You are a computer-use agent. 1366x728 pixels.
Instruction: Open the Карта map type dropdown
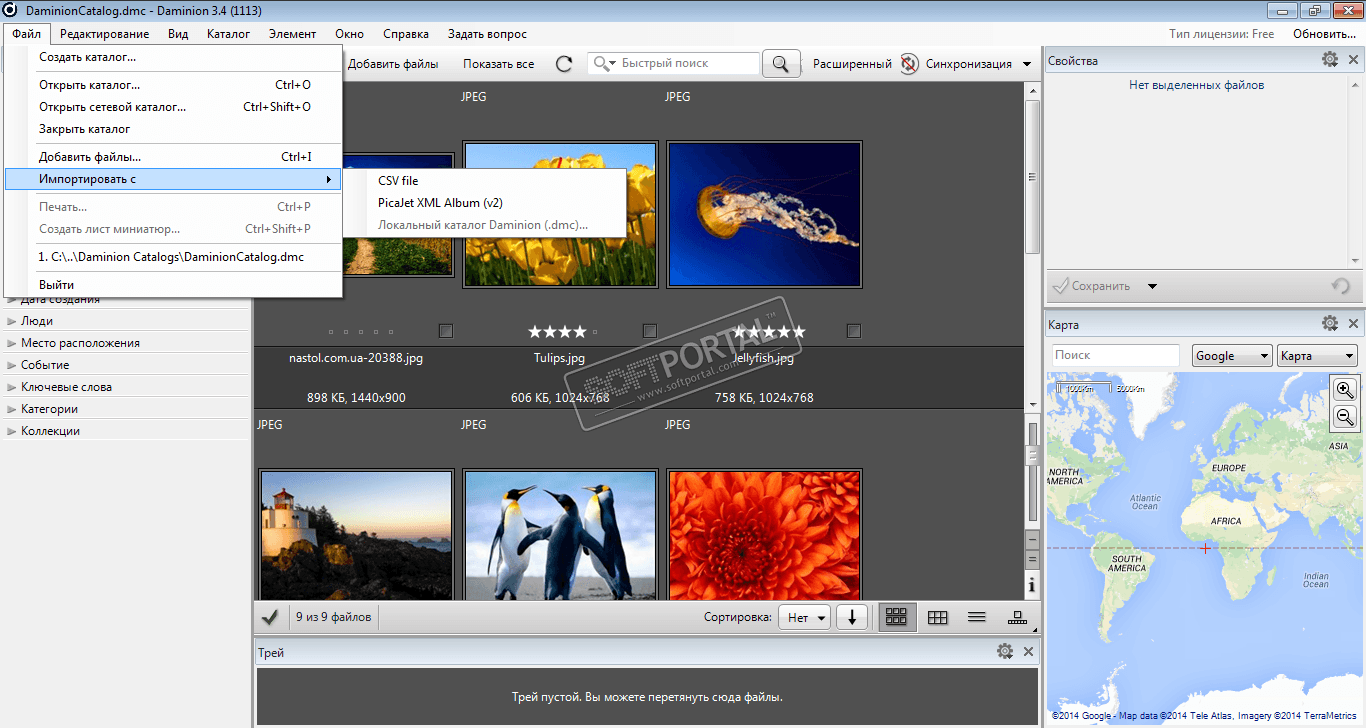coord(1317,355)
